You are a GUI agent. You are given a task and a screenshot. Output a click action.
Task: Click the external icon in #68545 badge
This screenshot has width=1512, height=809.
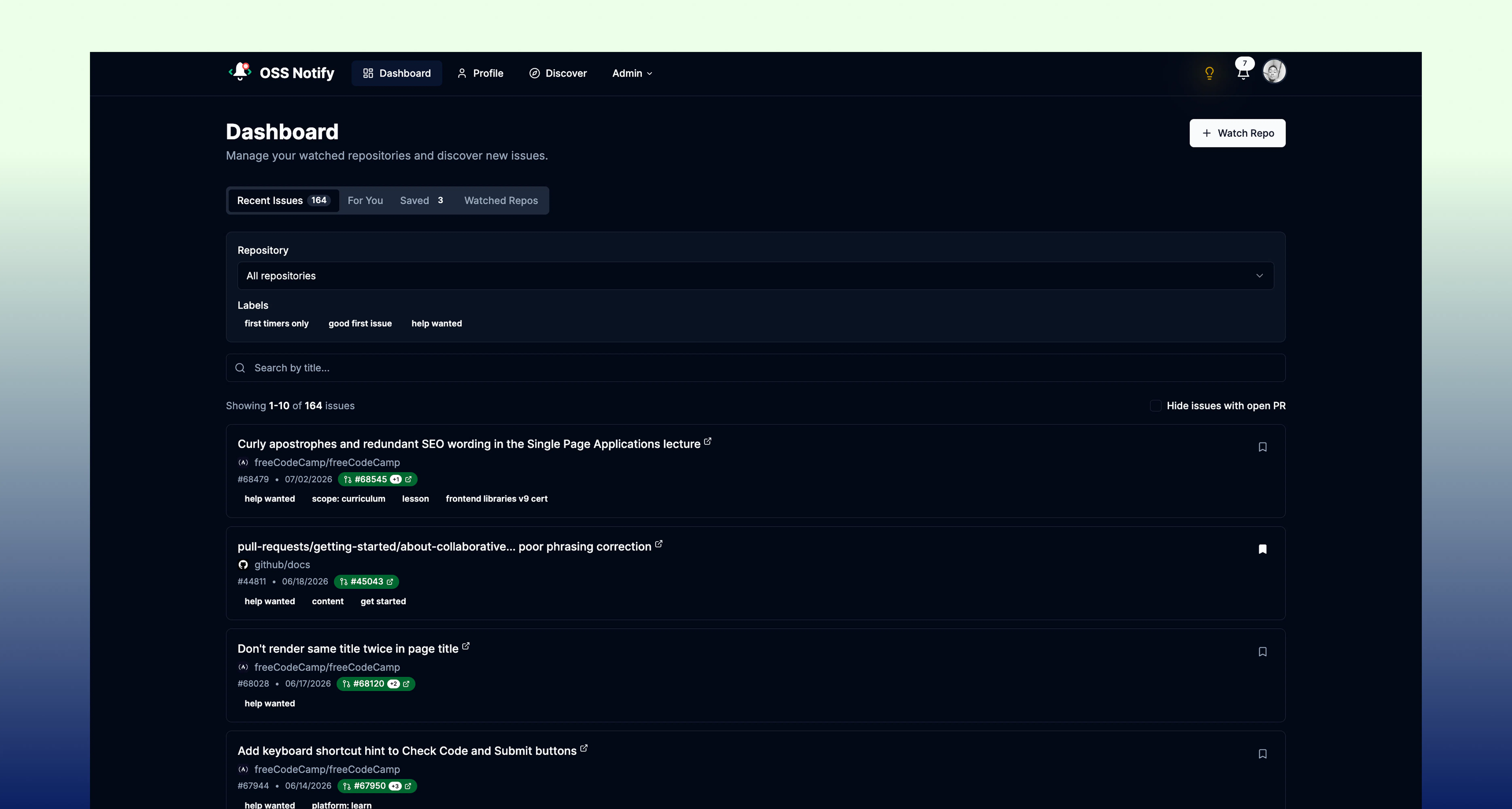[408, 479]
